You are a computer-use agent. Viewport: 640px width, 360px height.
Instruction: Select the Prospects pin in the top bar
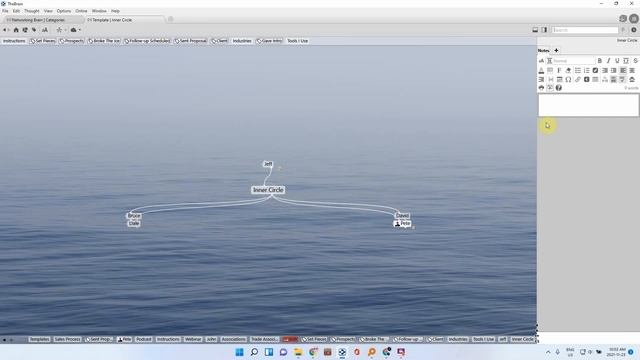tap(71, 41)
